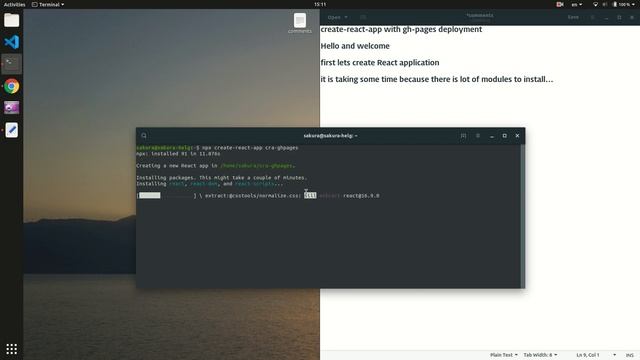Open the clock showing 15:11
The height and width of the screenshot is (360, 640).
pos(320,4)
